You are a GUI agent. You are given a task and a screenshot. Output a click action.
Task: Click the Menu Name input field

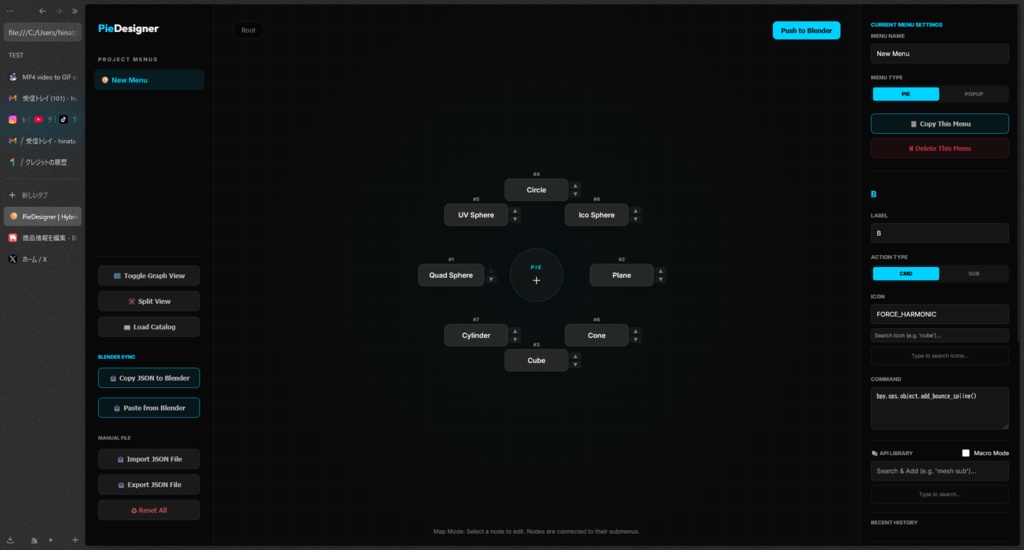(940, 54)
